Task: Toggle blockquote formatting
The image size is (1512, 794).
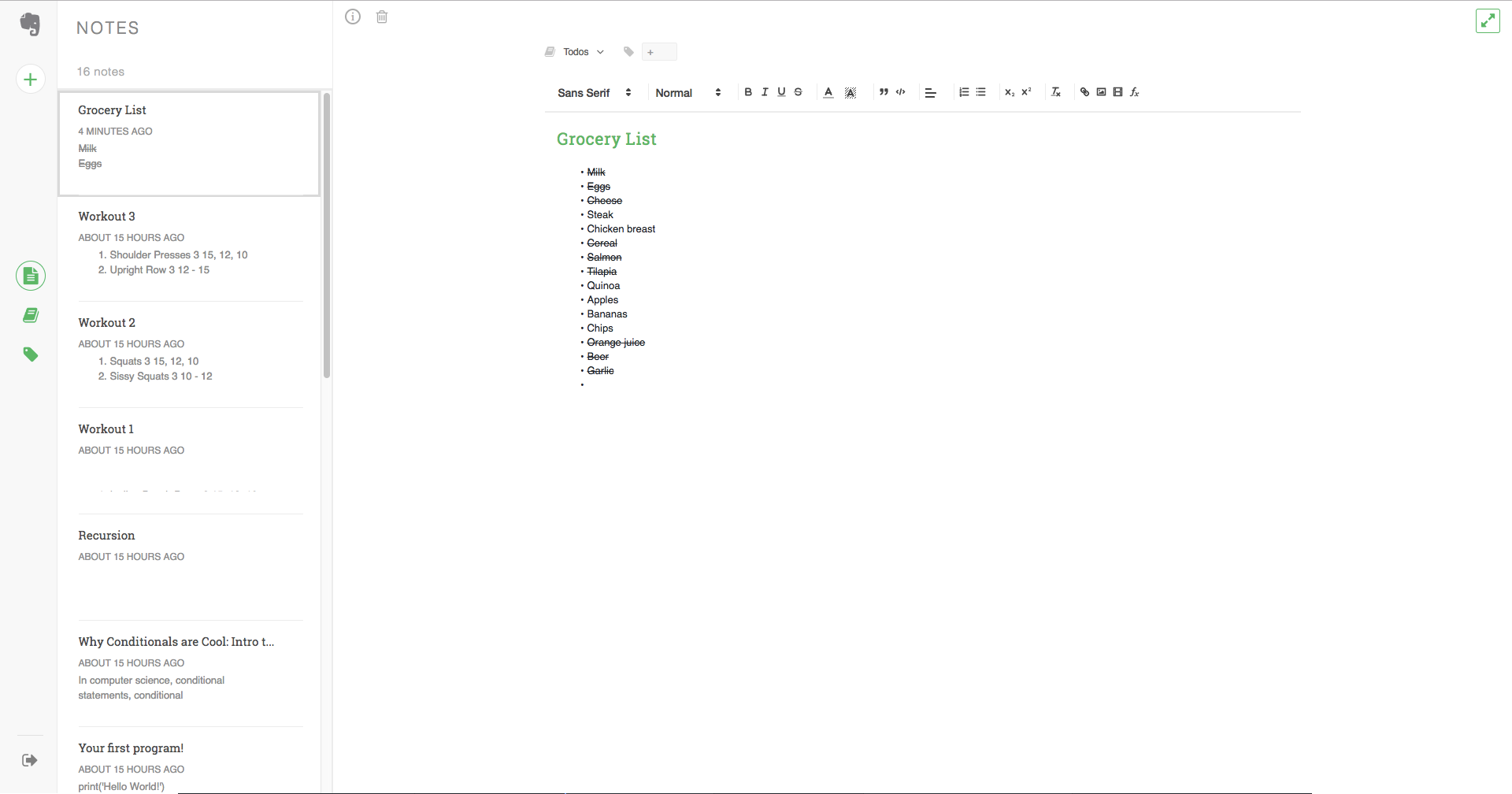Action: click(884, 92)
